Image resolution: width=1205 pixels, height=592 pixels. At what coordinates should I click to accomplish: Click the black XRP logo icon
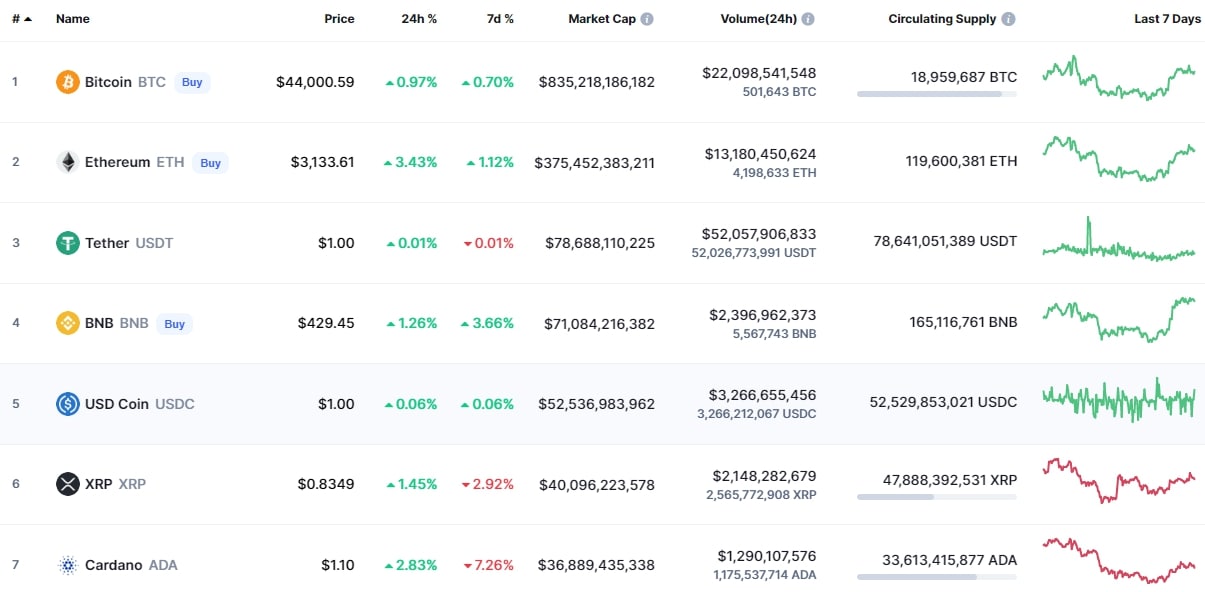[x=67, y=484]
